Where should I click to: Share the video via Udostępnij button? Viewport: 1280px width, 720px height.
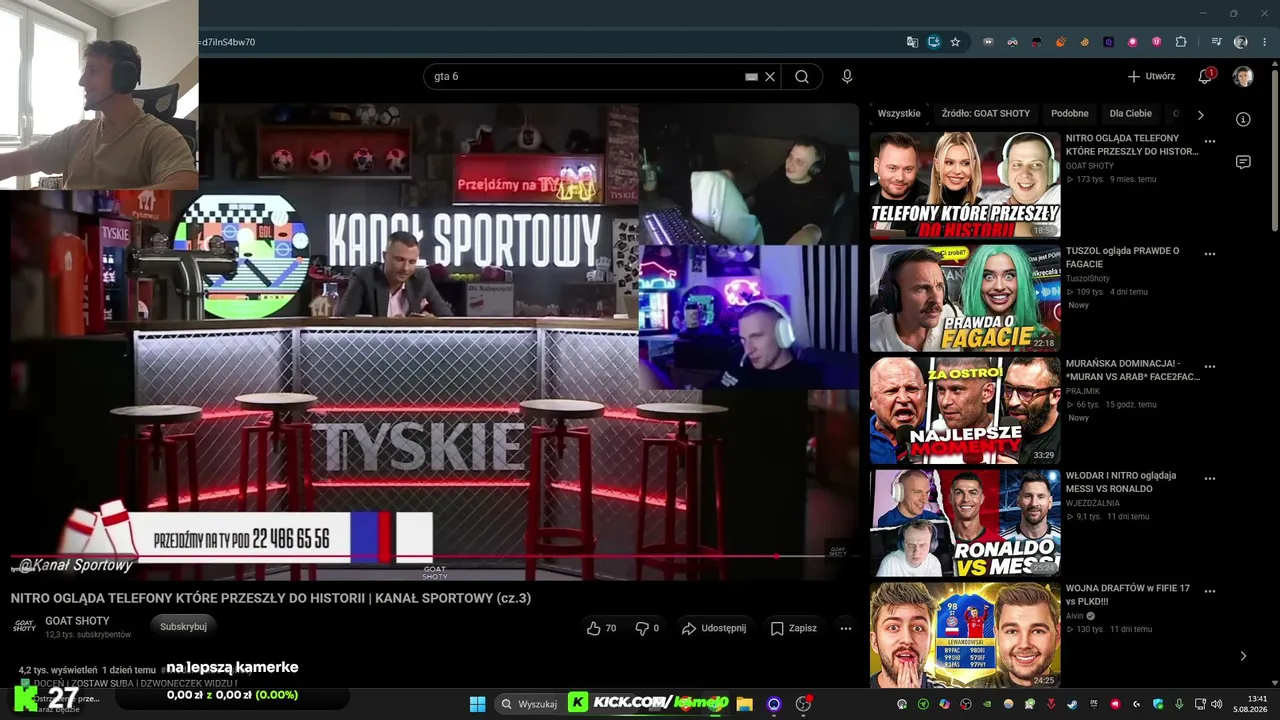tap(714, 628)
